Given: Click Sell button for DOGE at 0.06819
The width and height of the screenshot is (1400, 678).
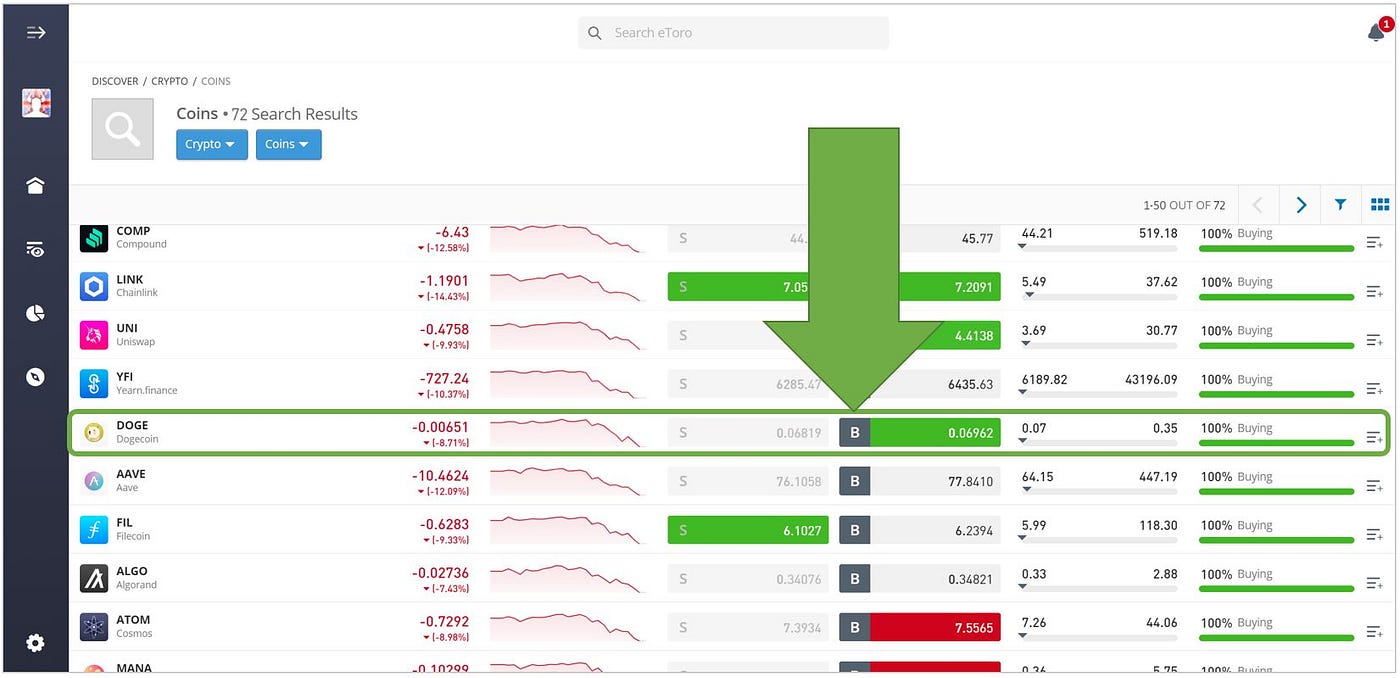Looking at the screenshot, I should [x=748, y=433].
